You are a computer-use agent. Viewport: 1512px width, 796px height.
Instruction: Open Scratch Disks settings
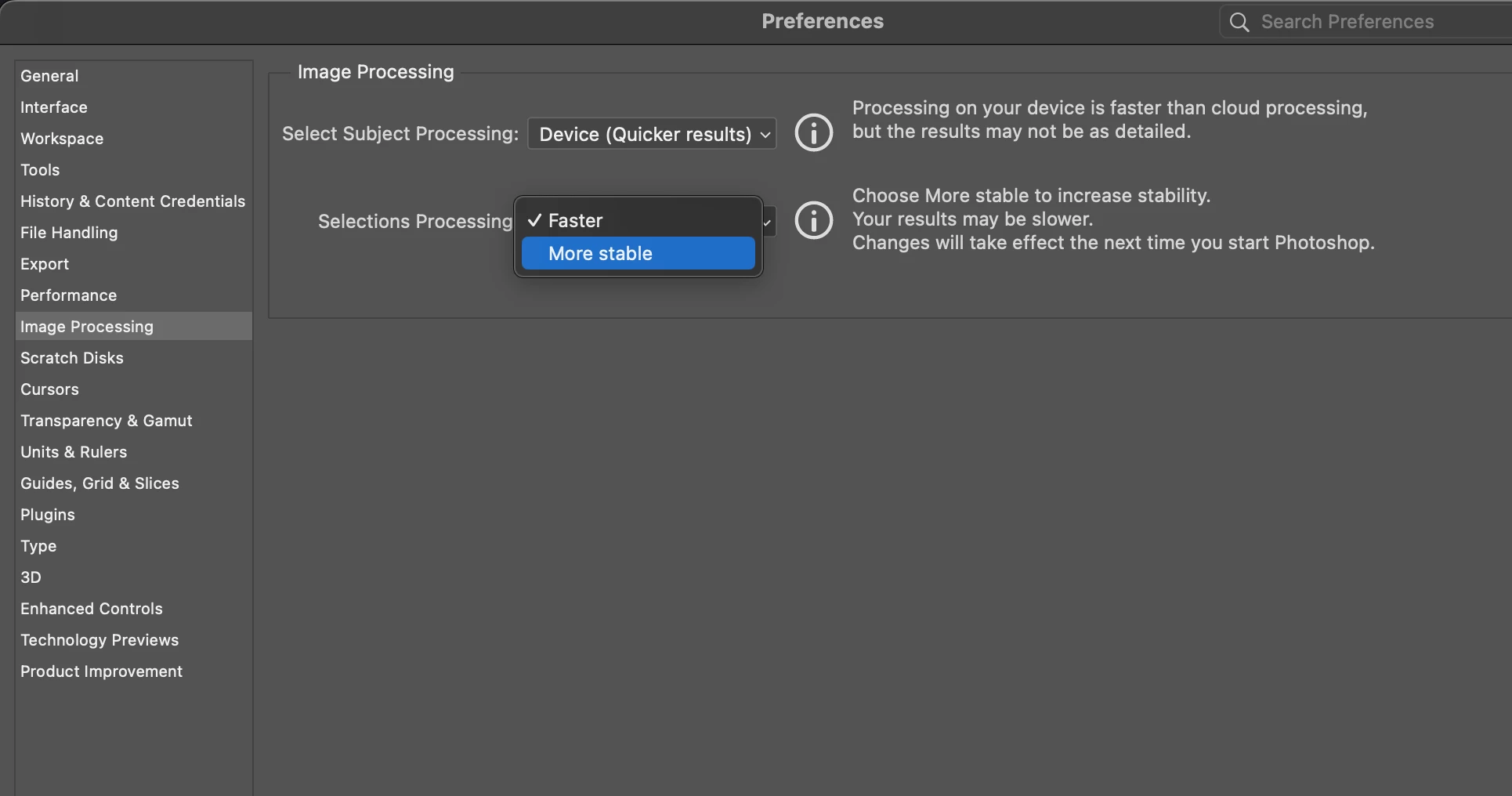tap(72, 358)
